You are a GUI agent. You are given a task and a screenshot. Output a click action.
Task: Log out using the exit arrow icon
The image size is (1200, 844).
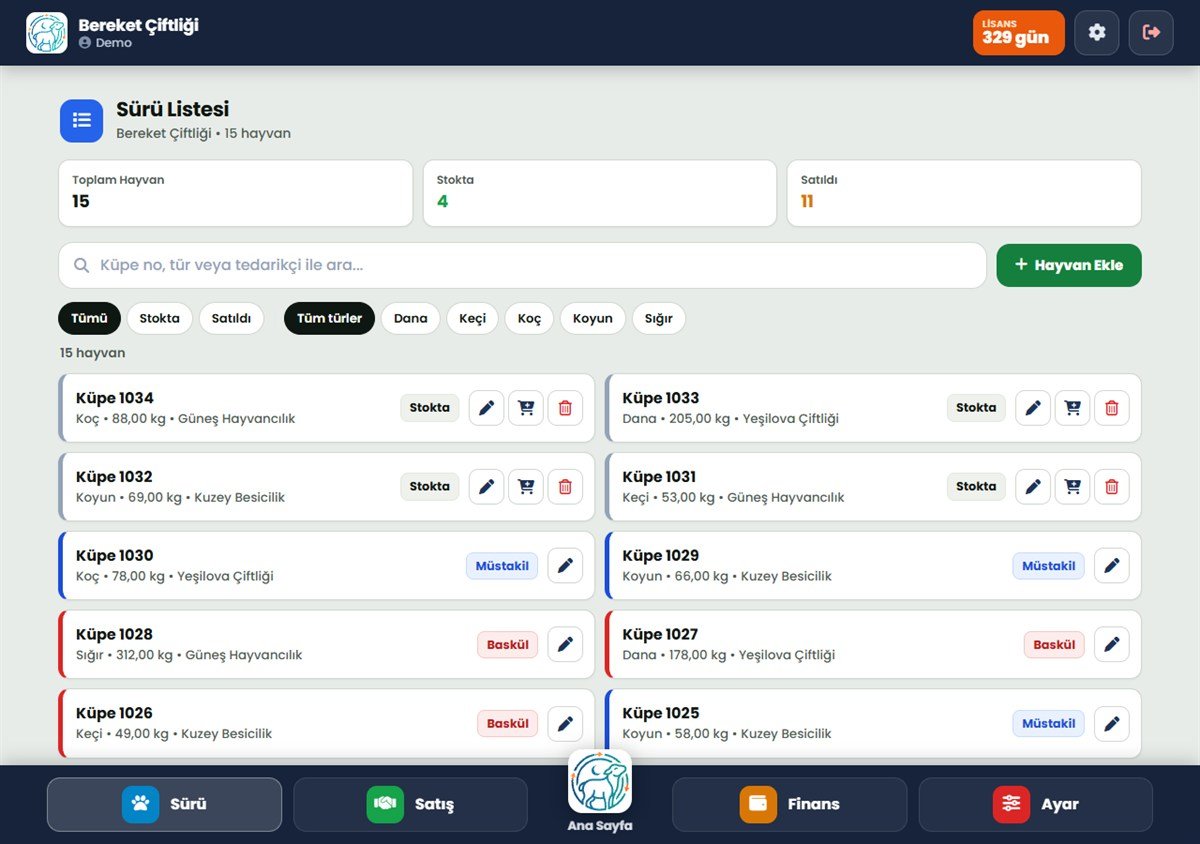coord(1151,33)
